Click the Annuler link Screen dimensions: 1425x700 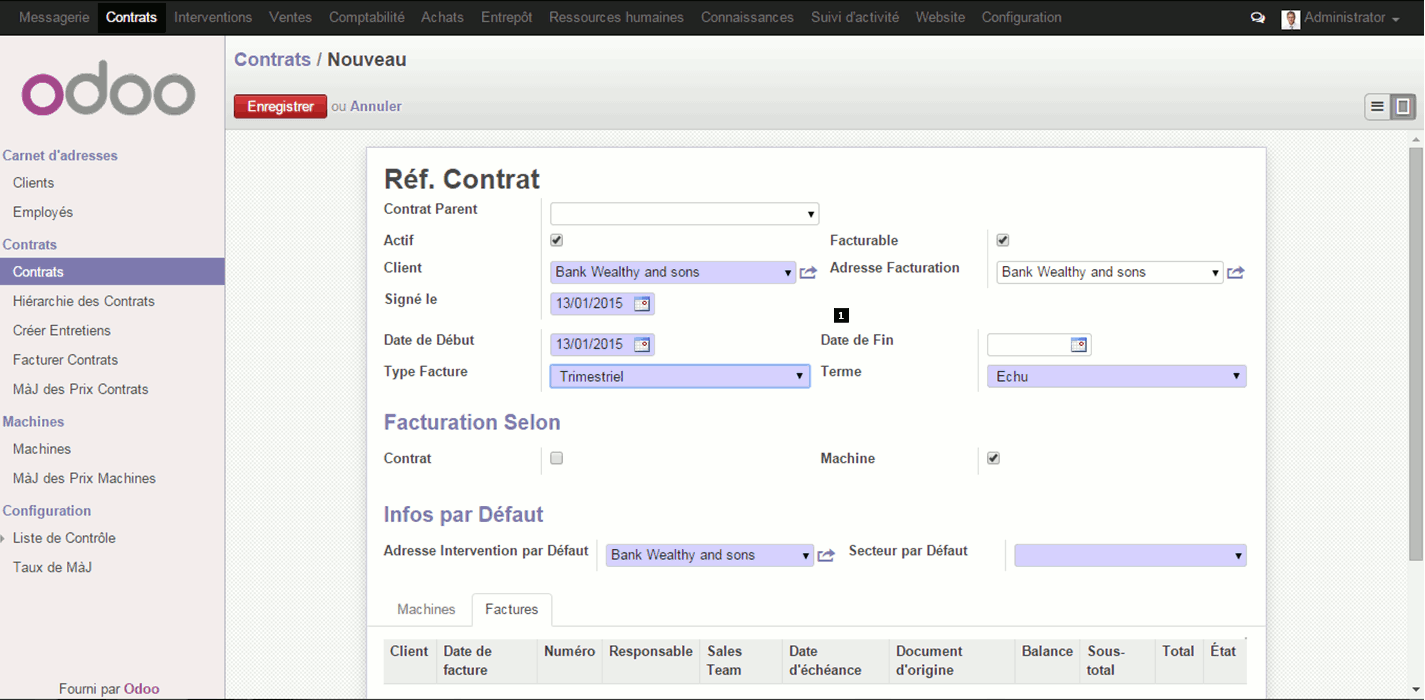click(x=376, y=107)
